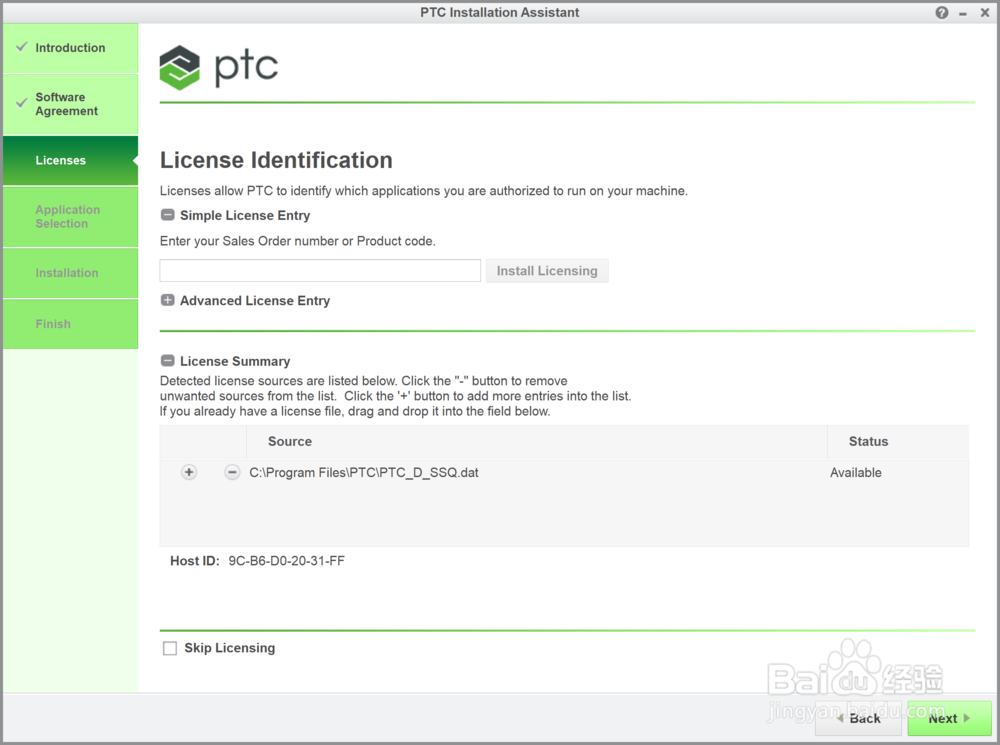Remove PTC_D_SSQ.dat source with minus icon
Screen dimensions: 1000x745
click(x=232, y=473)
